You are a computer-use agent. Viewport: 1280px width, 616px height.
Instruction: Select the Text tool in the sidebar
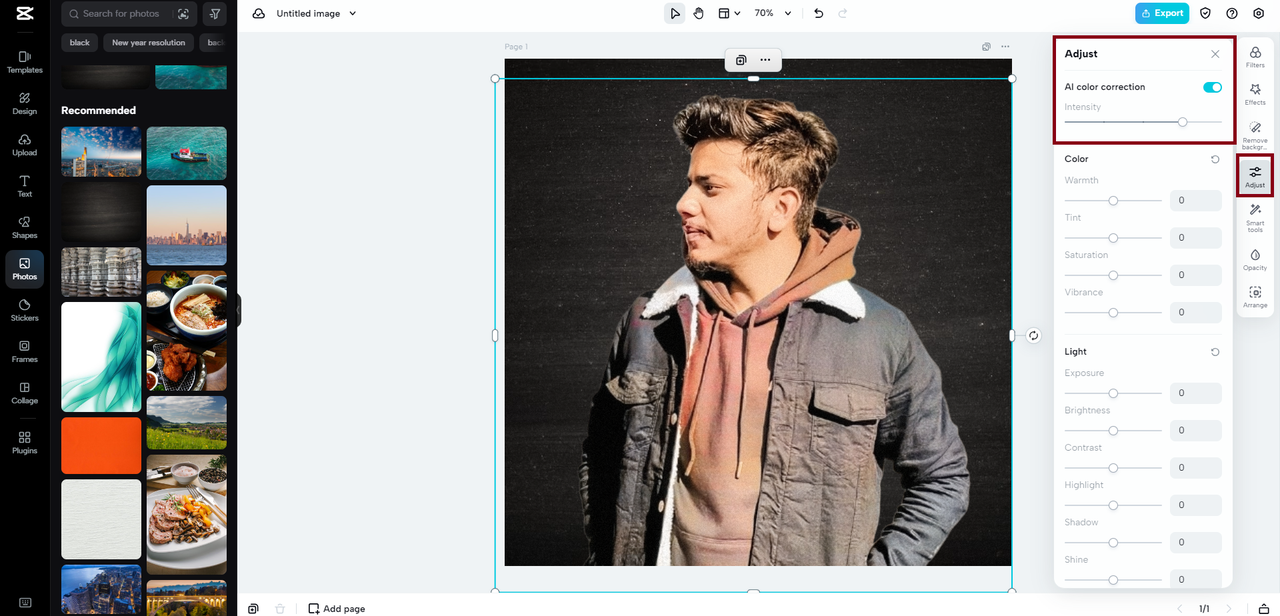[x=25, y=186]
